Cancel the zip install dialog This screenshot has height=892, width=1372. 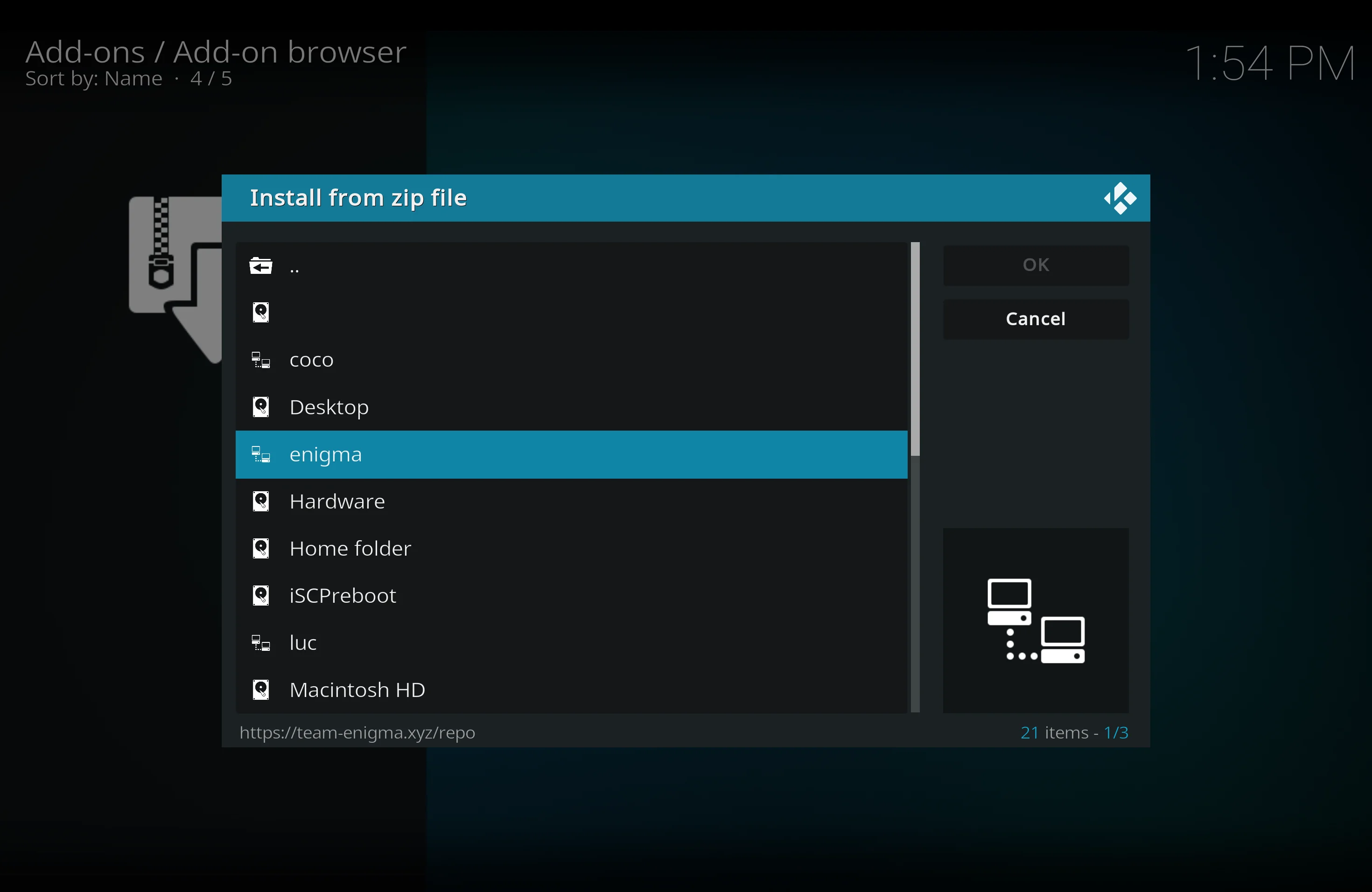click(x=1036, y=319)
